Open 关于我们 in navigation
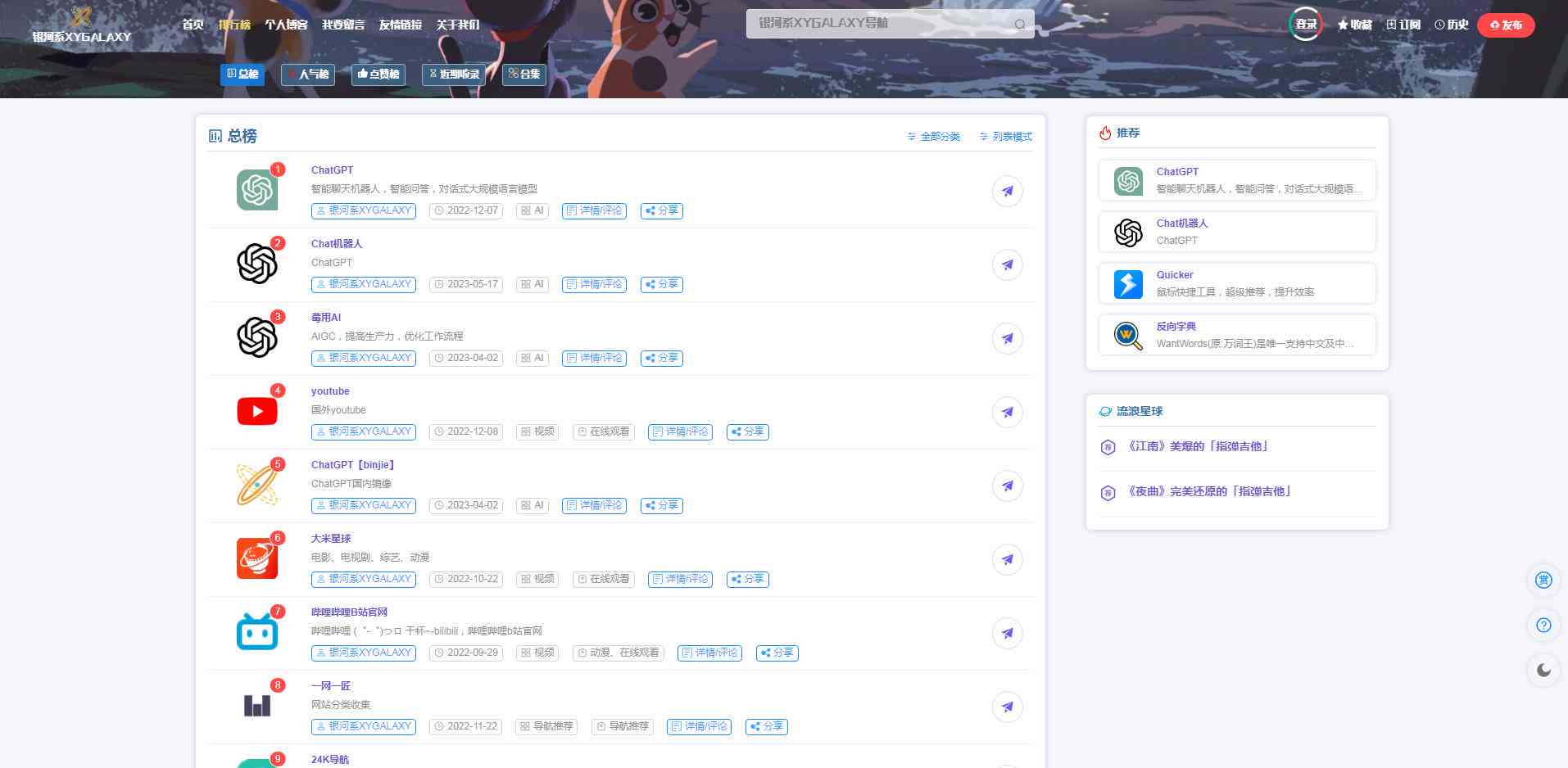The height and width of the screenshot is (768, 1568). 457,25
